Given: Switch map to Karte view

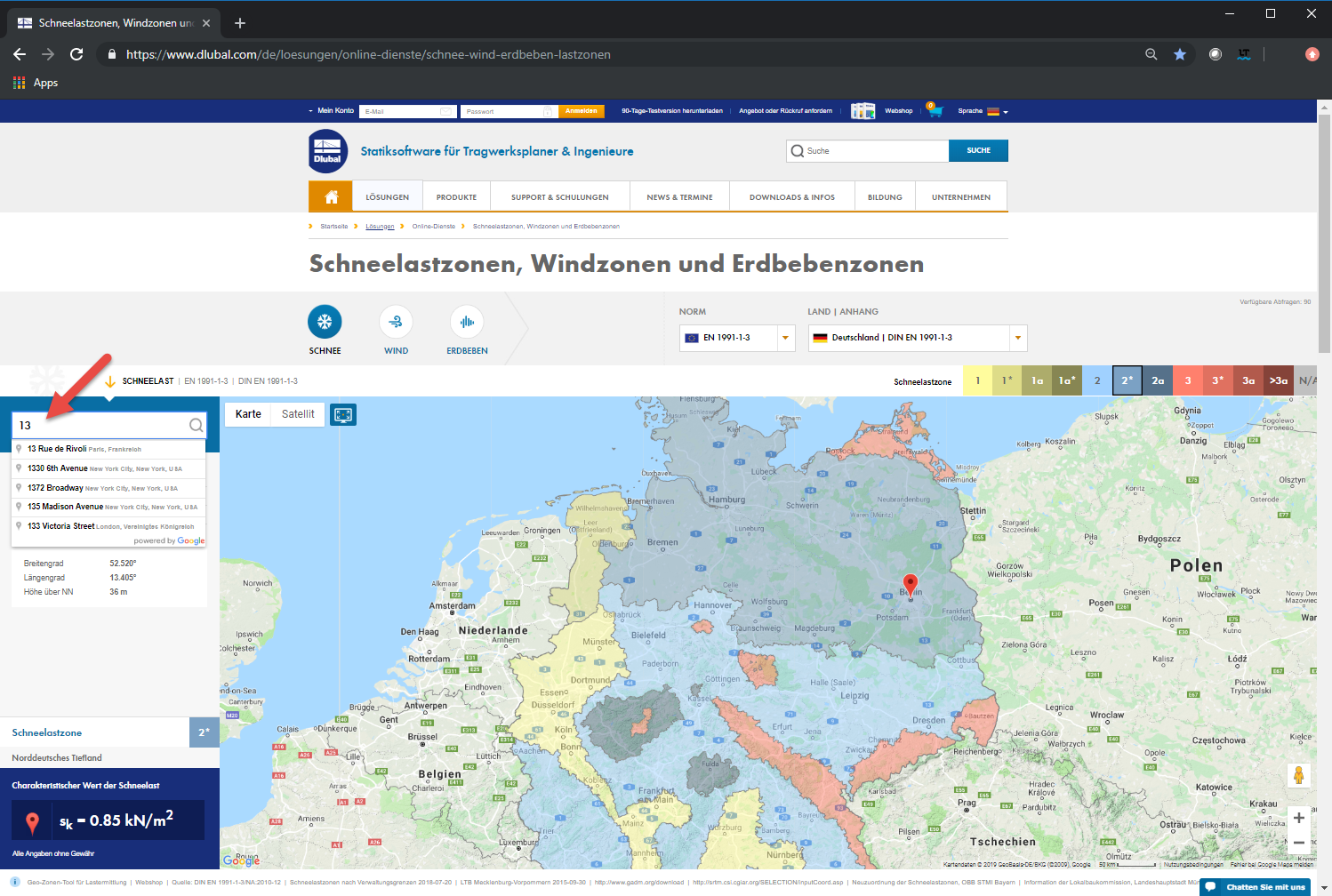Looking at the screenshot, I should [248, 414].
